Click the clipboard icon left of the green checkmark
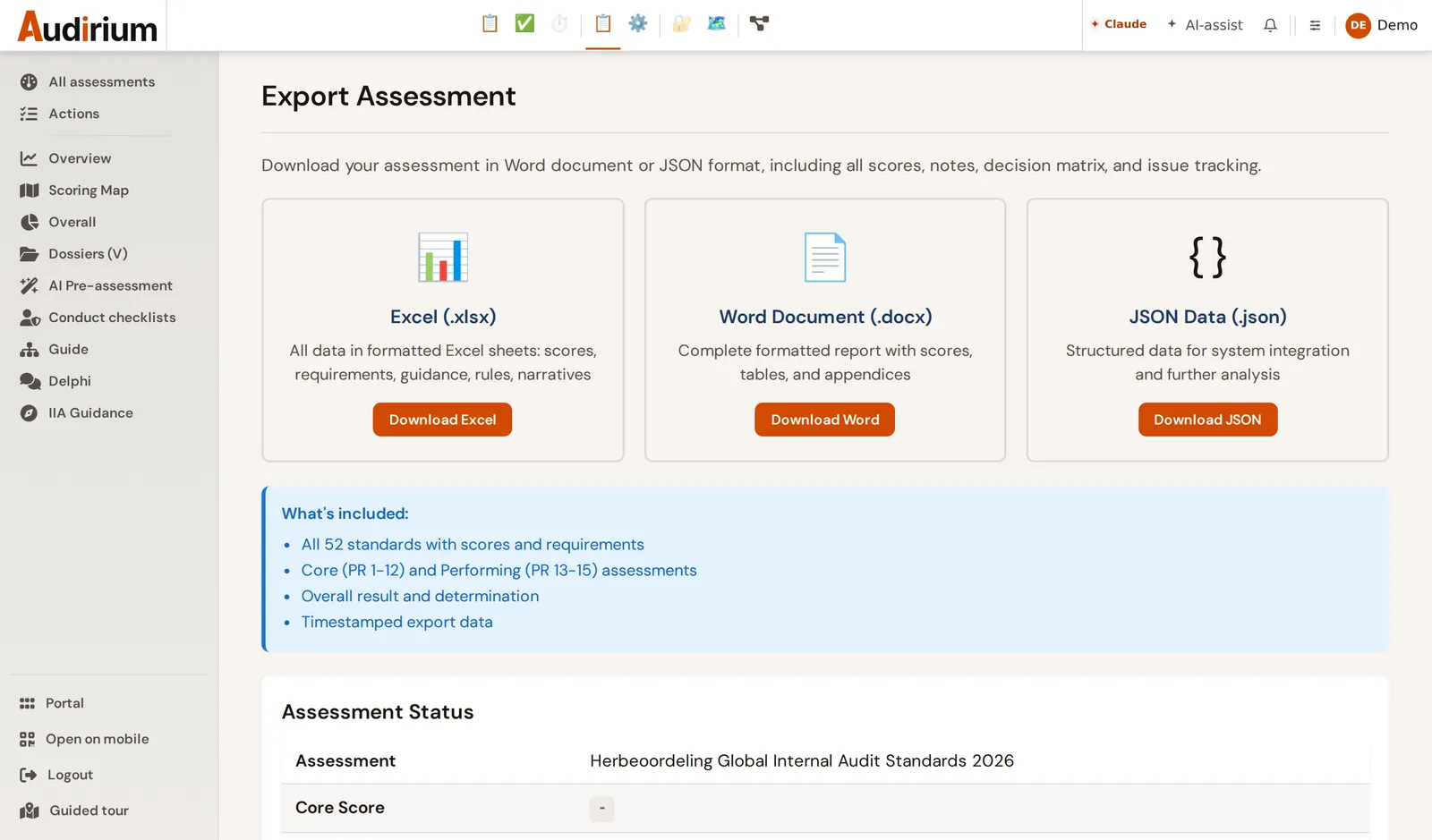This screenshot has width=1432, height=840. coord(490,24)
